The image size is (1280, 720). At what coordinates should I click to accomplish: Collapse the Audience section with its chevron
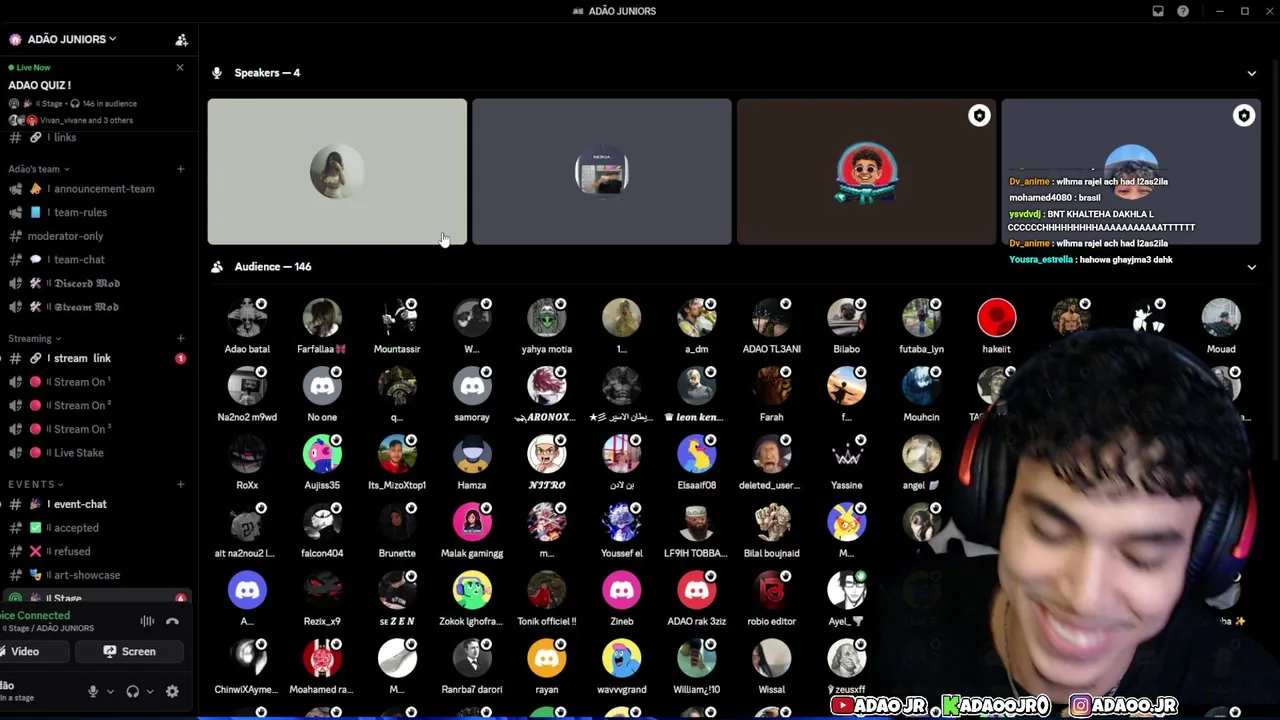click(x=1251, y=267)
